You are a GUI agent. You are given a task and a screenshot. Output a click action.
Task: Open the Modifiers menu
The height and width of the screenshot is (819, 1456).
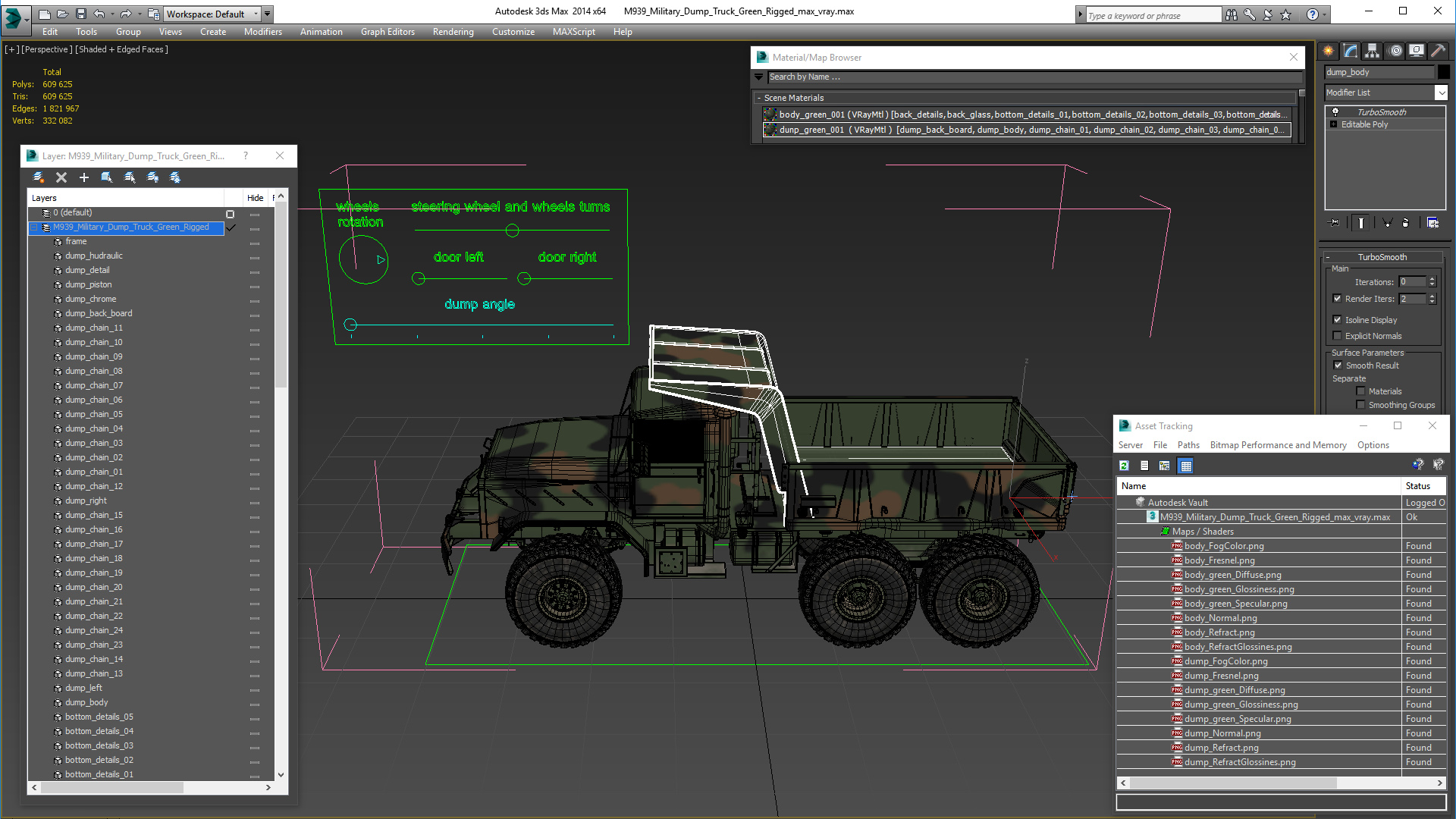(x=263, y=32)
